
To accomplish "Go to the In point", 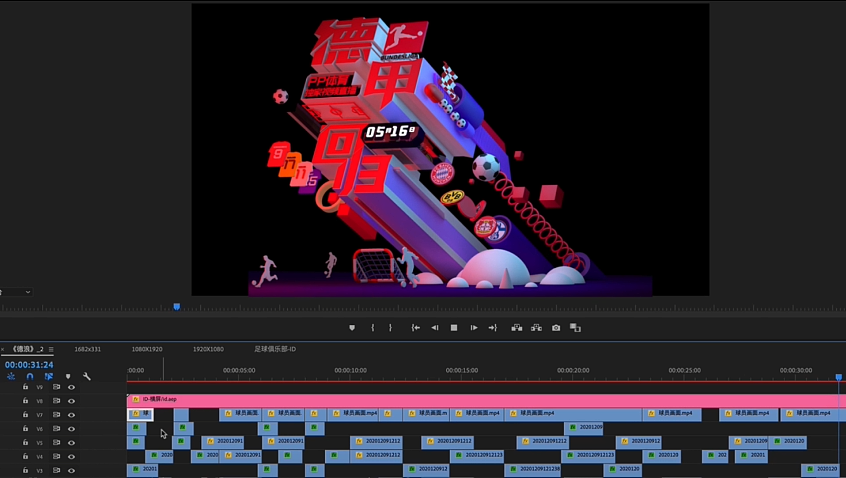I will [415, 327].
